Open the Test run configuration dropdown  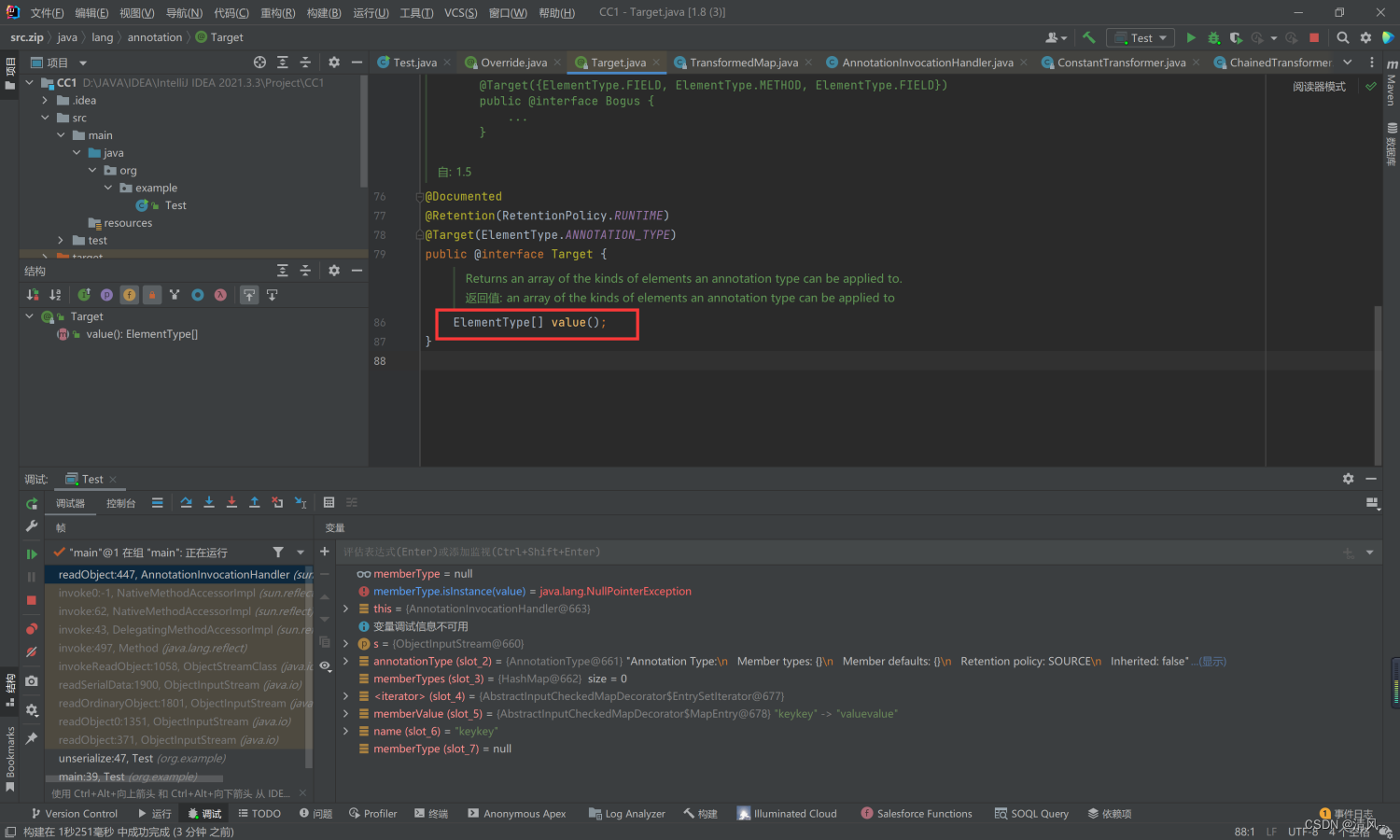point(1141,37)
